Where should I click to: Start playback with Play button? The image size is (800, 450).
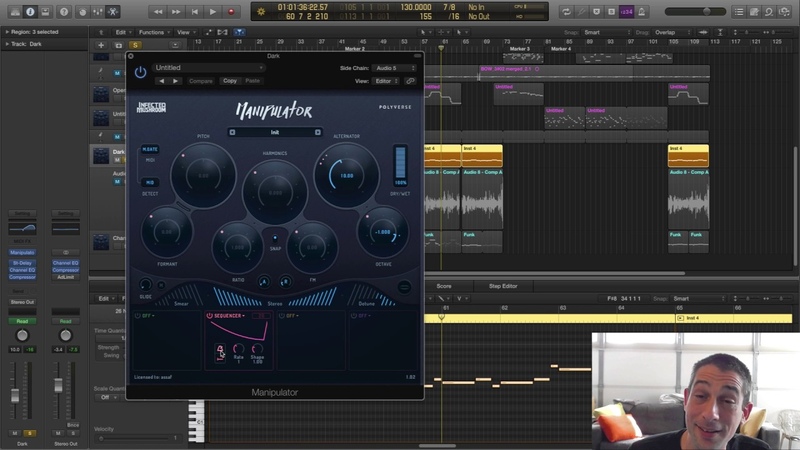pos(213,11)
